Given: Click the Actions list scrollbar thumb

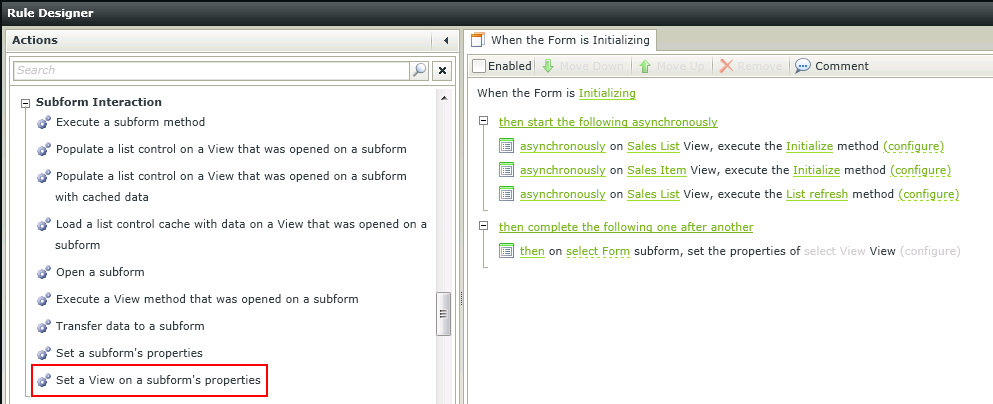Looking at the screenshot, I should pos(444,314).
